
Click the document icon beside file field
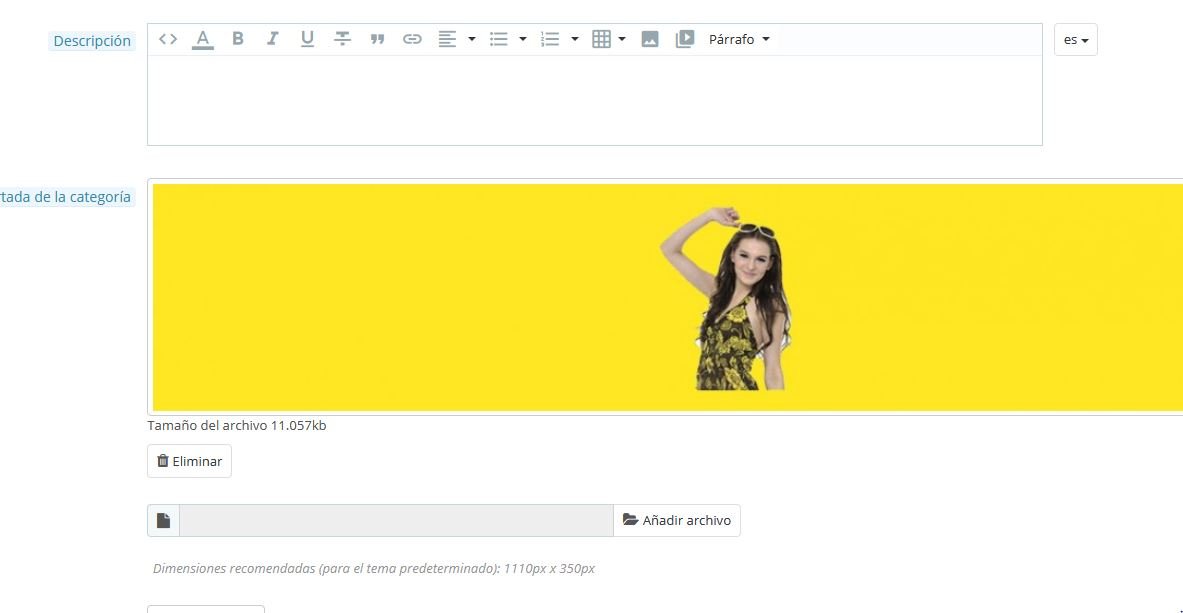click(164, 520)
